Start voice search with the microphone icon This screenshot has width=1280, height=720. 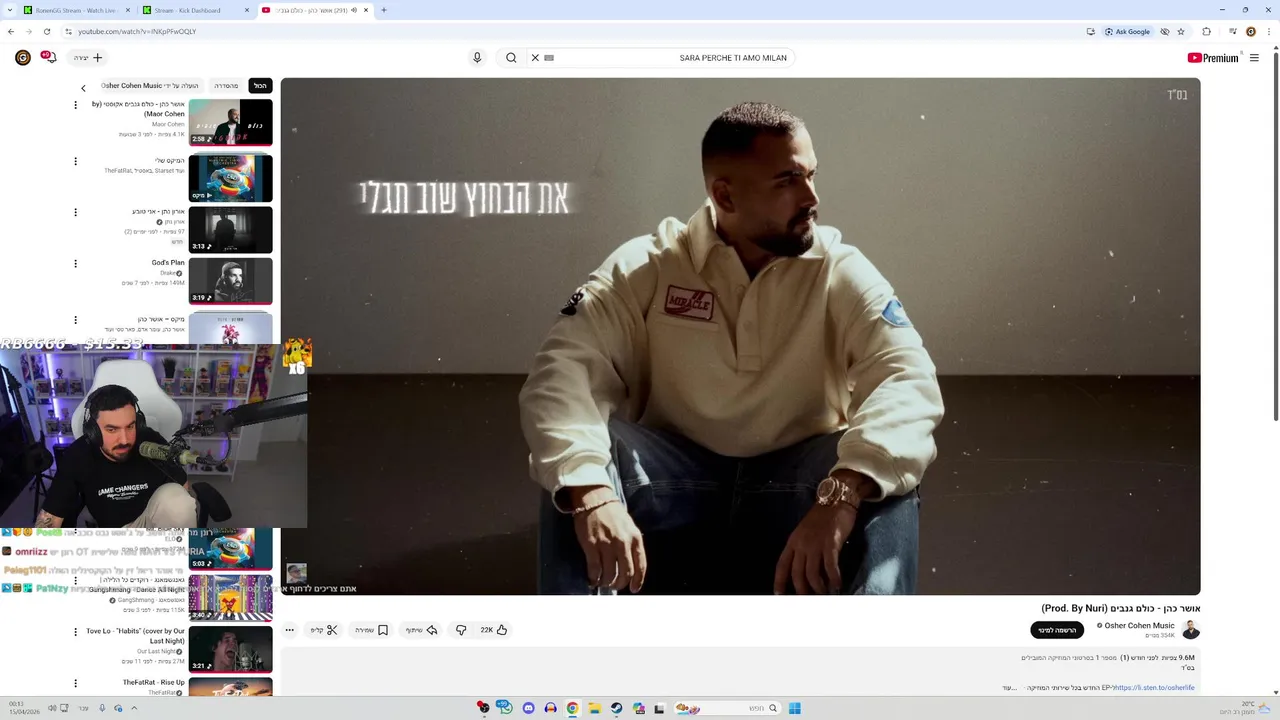[477, 58]
